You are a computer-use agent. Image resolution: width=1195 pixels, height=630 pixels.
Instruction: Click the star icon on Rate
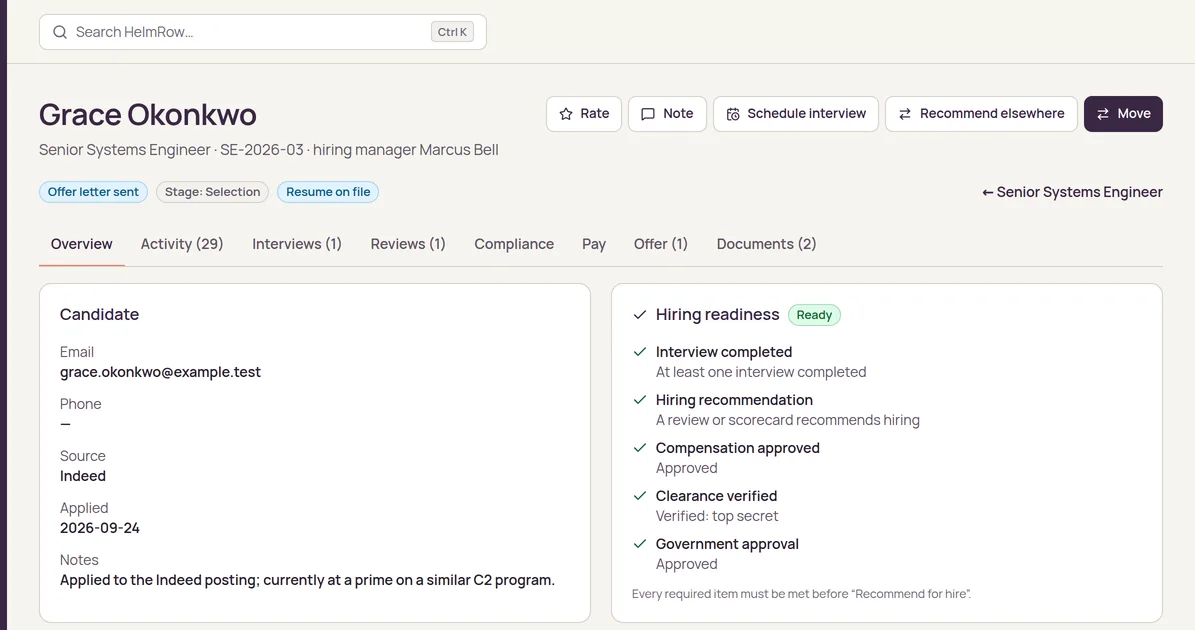pyautogui.click(x=565, y=114)
